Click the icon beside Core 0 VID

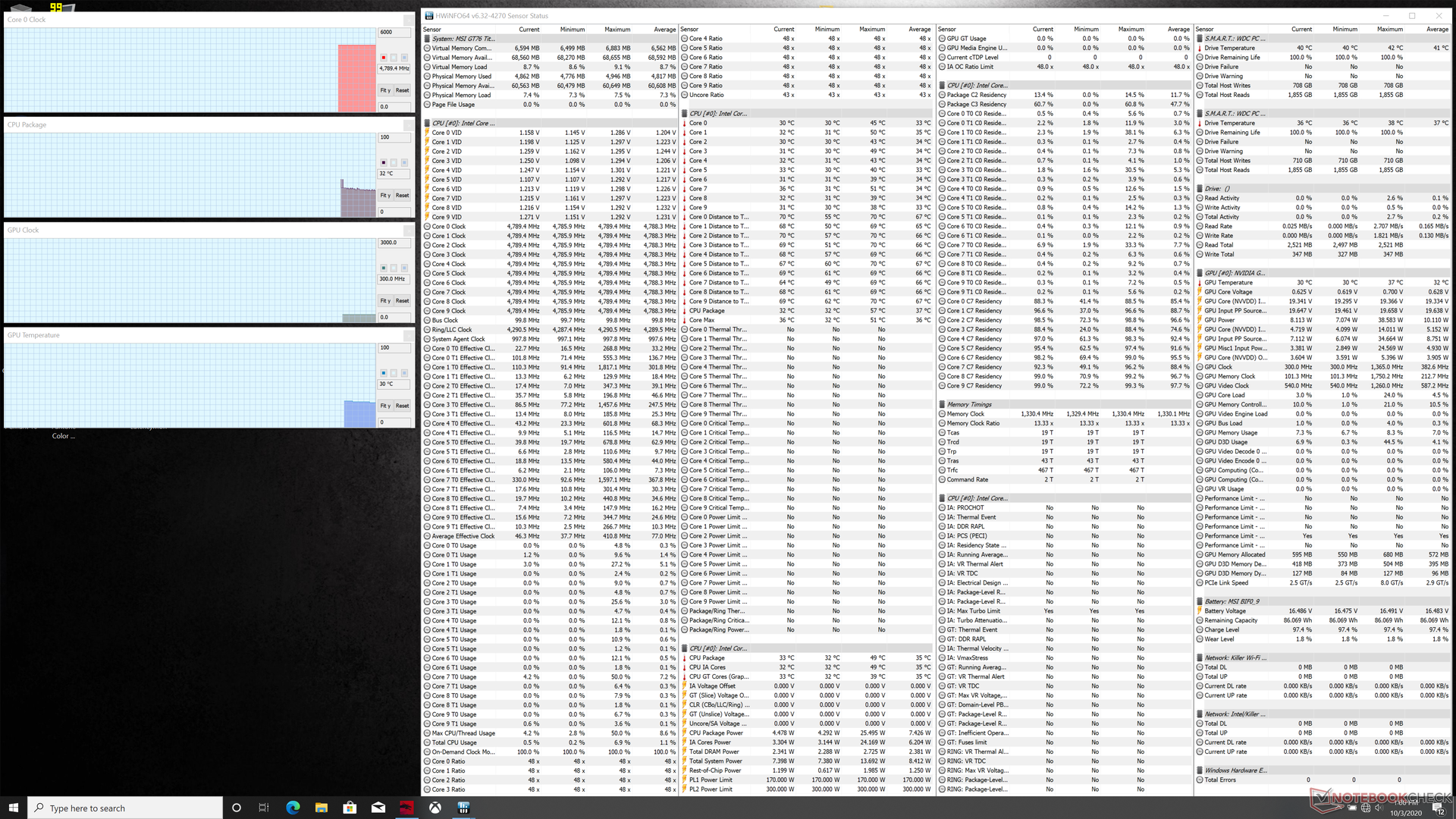pyautogui.click(x=427, y=133)
